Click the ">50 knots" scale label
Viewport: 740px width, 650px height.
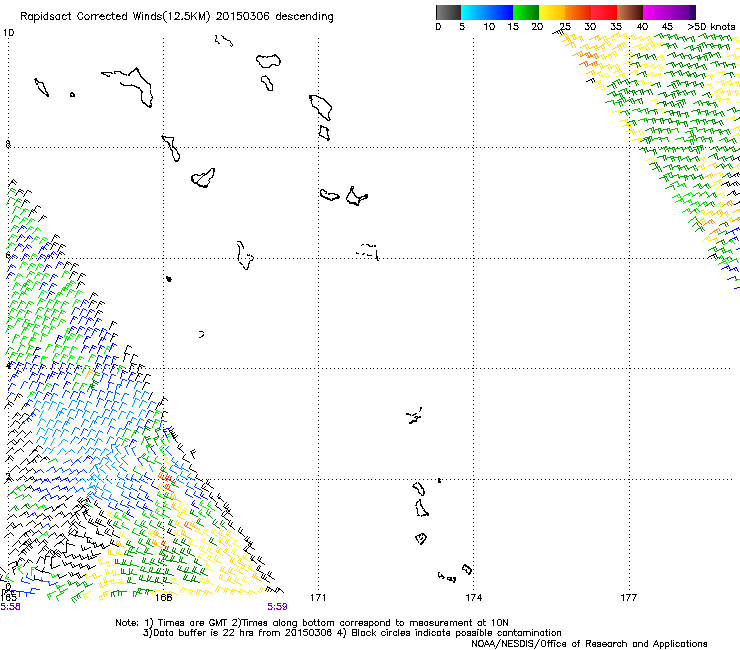pos(712,27)
